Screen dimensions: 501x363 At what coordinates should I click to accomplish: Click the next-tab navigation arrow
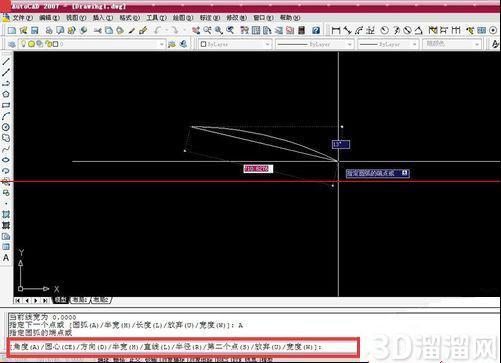[36, 300]
